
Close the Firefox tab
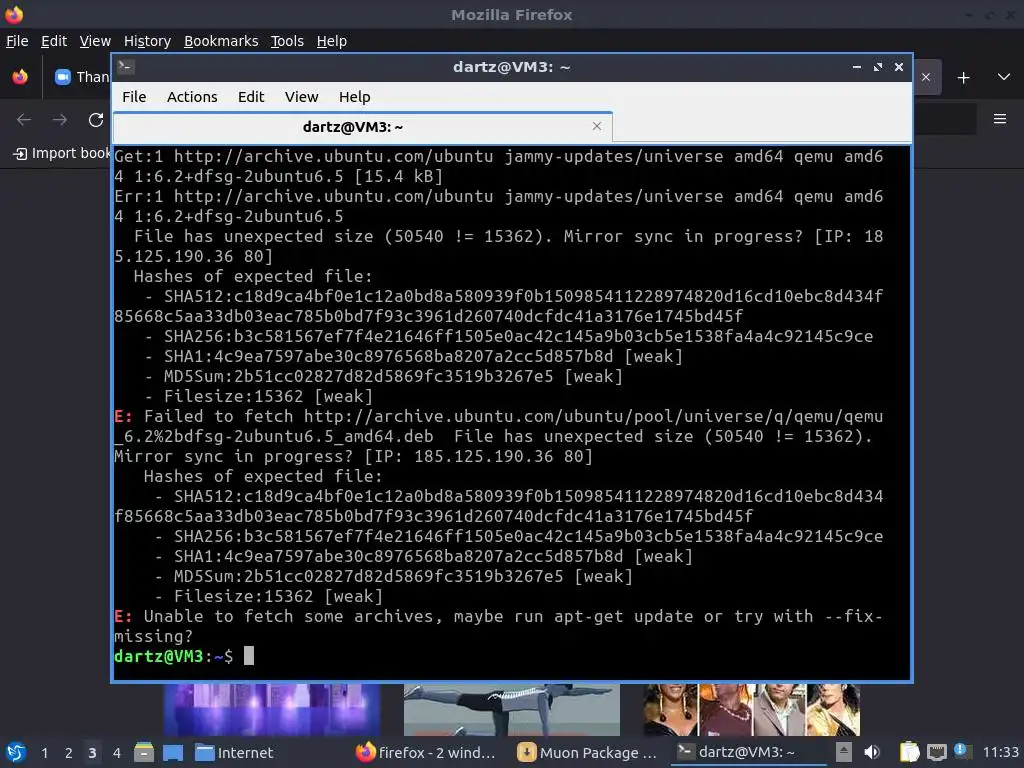coord(926,77)
